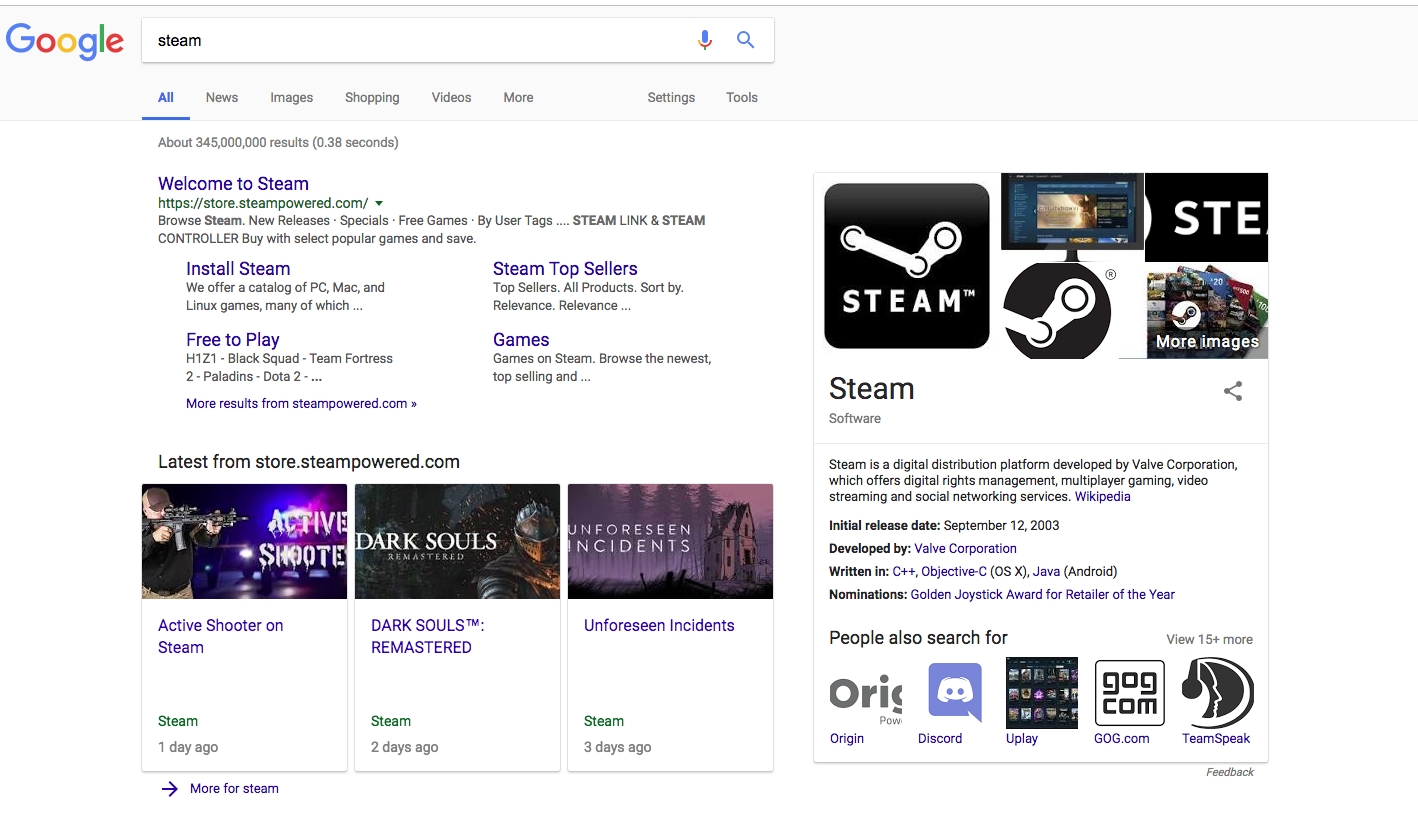Viewport: 1418px width, 820px height.
Task: Click the Software subtitle under Steam
Action: [x=855, y=419]
